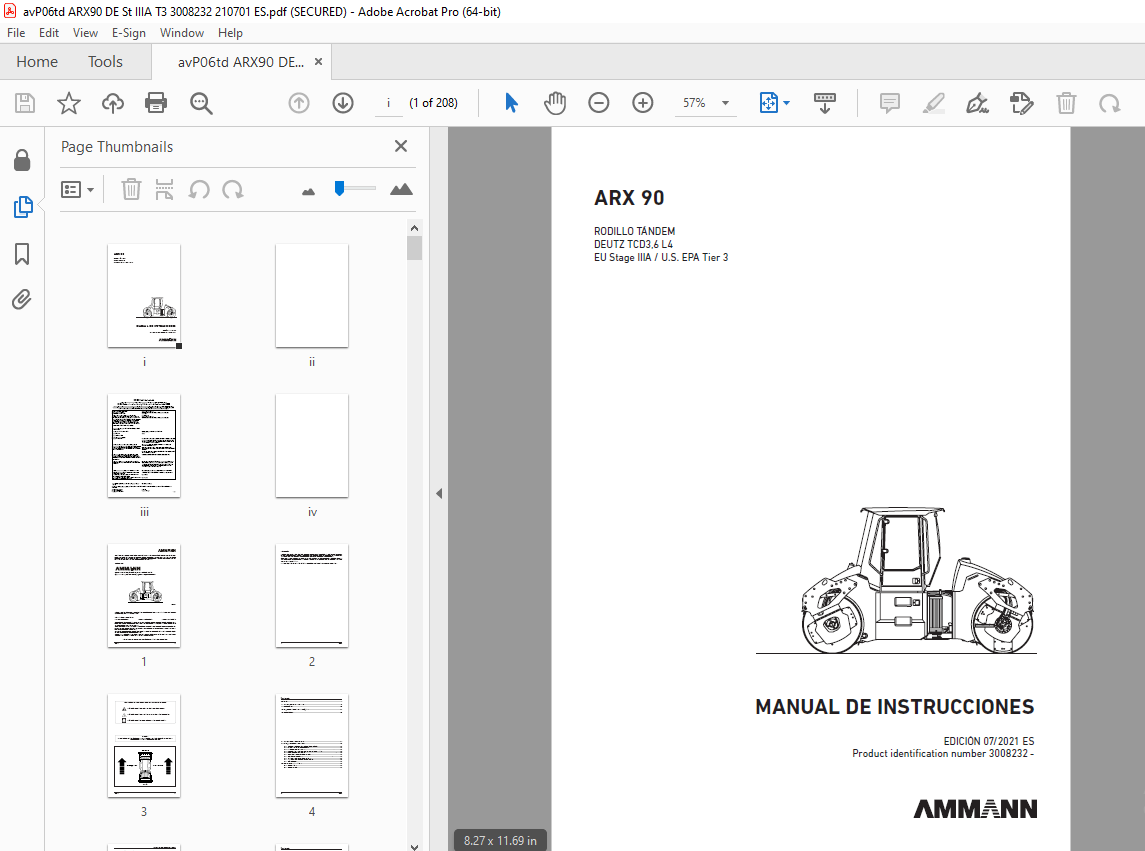
Task: Click the page number input field
Action: point(388,103)
